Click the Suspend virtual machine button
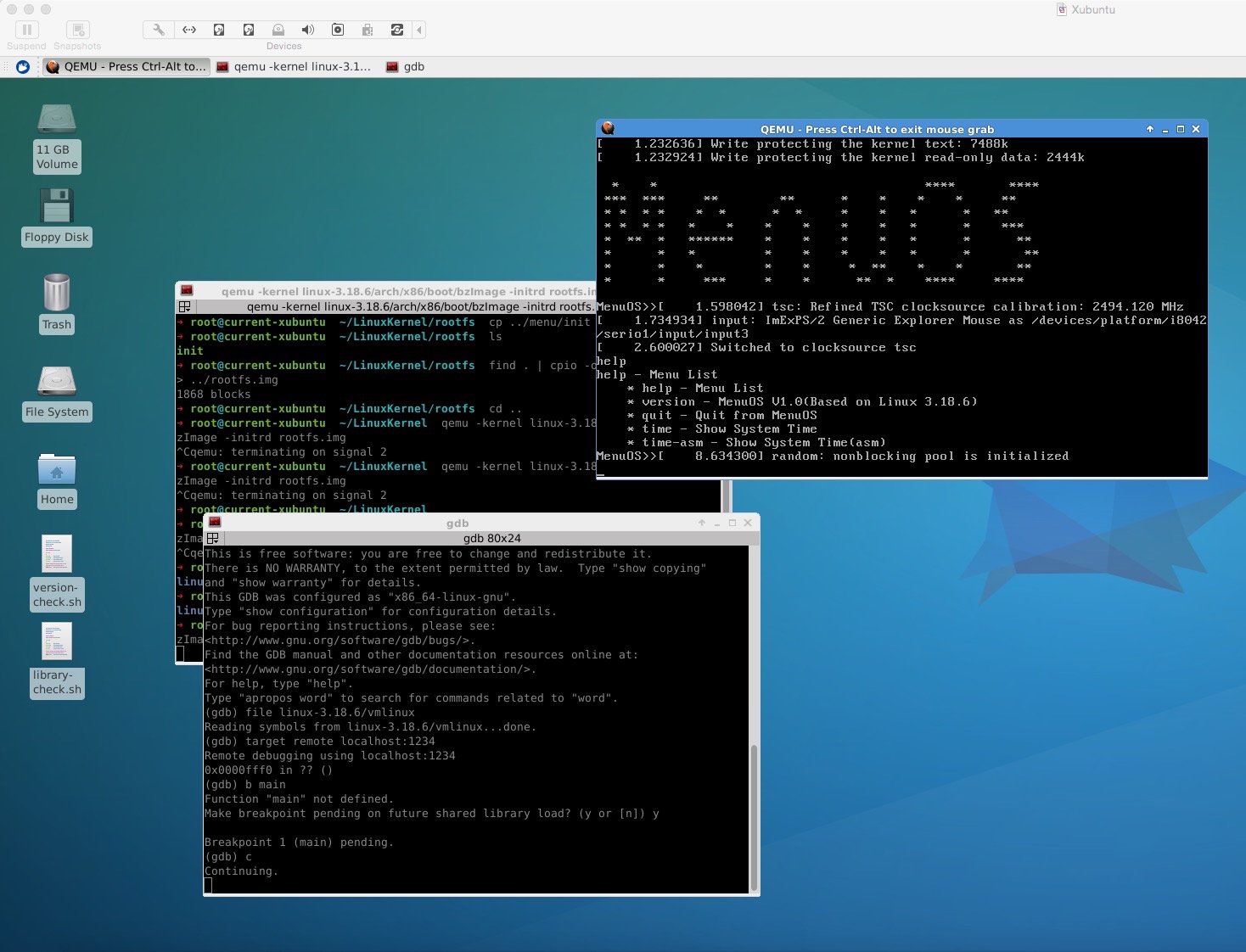 (x=26, y=30)
